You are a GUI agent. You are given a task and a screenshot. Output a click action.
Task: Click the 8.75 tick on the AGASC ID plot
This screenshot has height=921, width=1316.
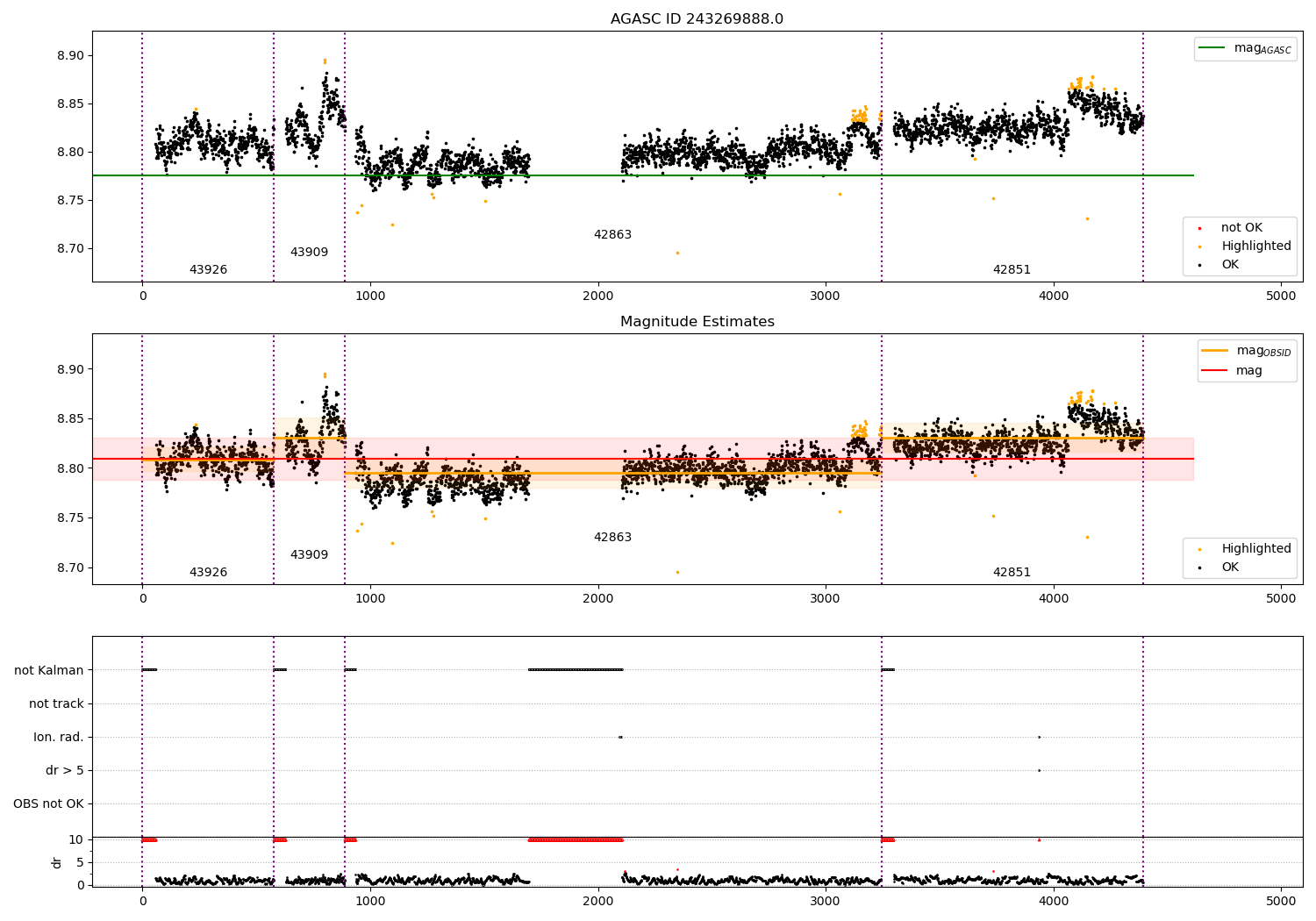(70, 200)
